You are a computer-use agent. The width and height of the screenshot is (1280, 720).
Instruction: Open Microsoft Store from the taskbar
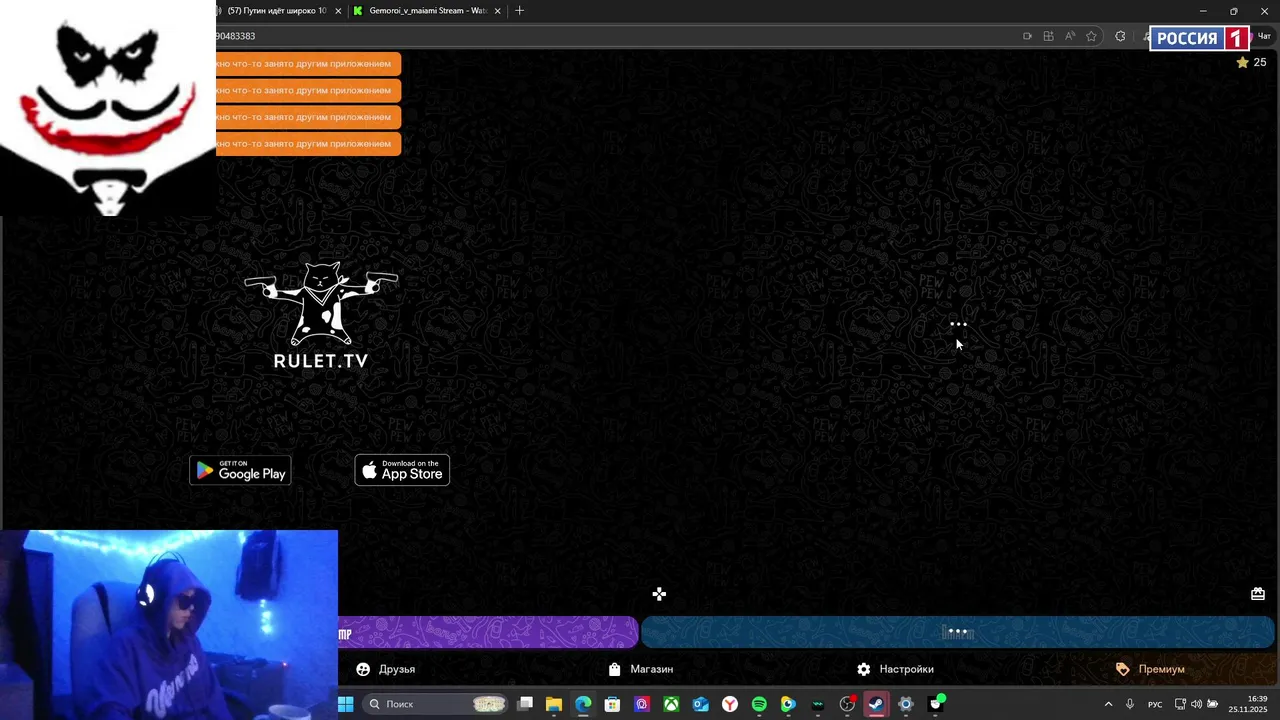coord(612,704)
